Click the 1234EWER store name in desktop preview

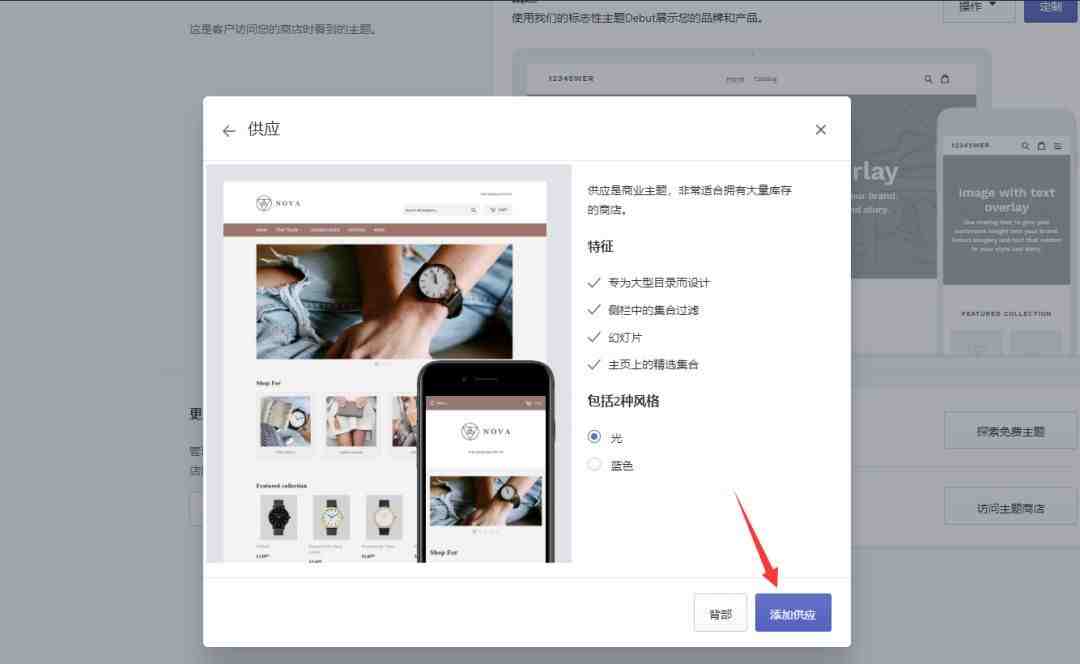coord(571,79)
